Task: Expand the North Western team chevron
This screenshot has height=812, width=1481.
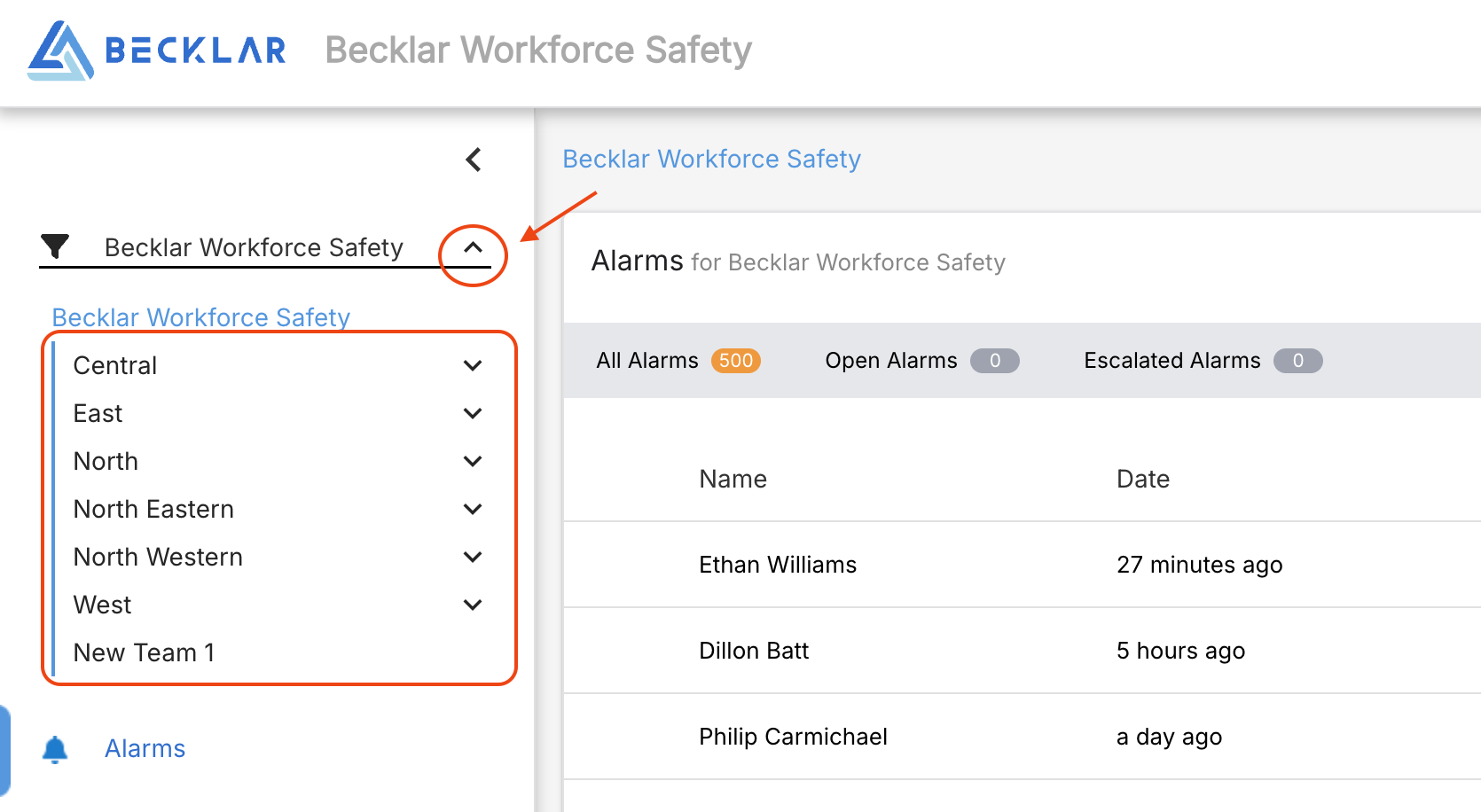Action: [473, 557]
